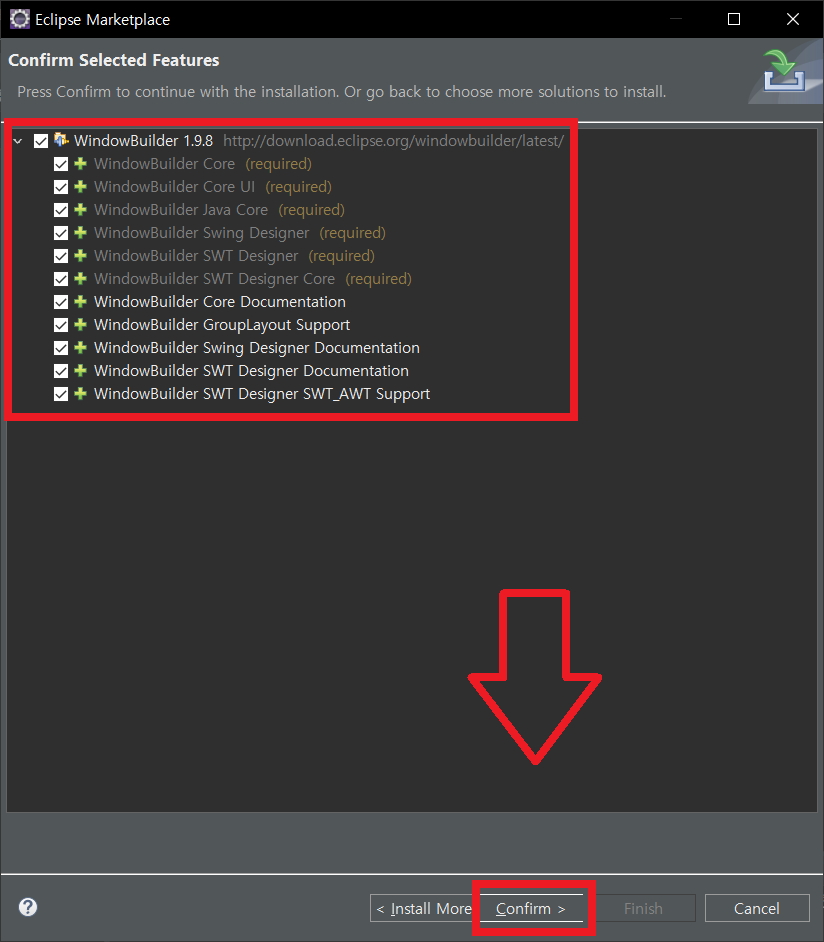
Task: Select WindowBuilder SWT Designer SWT_AWT Support text
Action: pos(262,394)
